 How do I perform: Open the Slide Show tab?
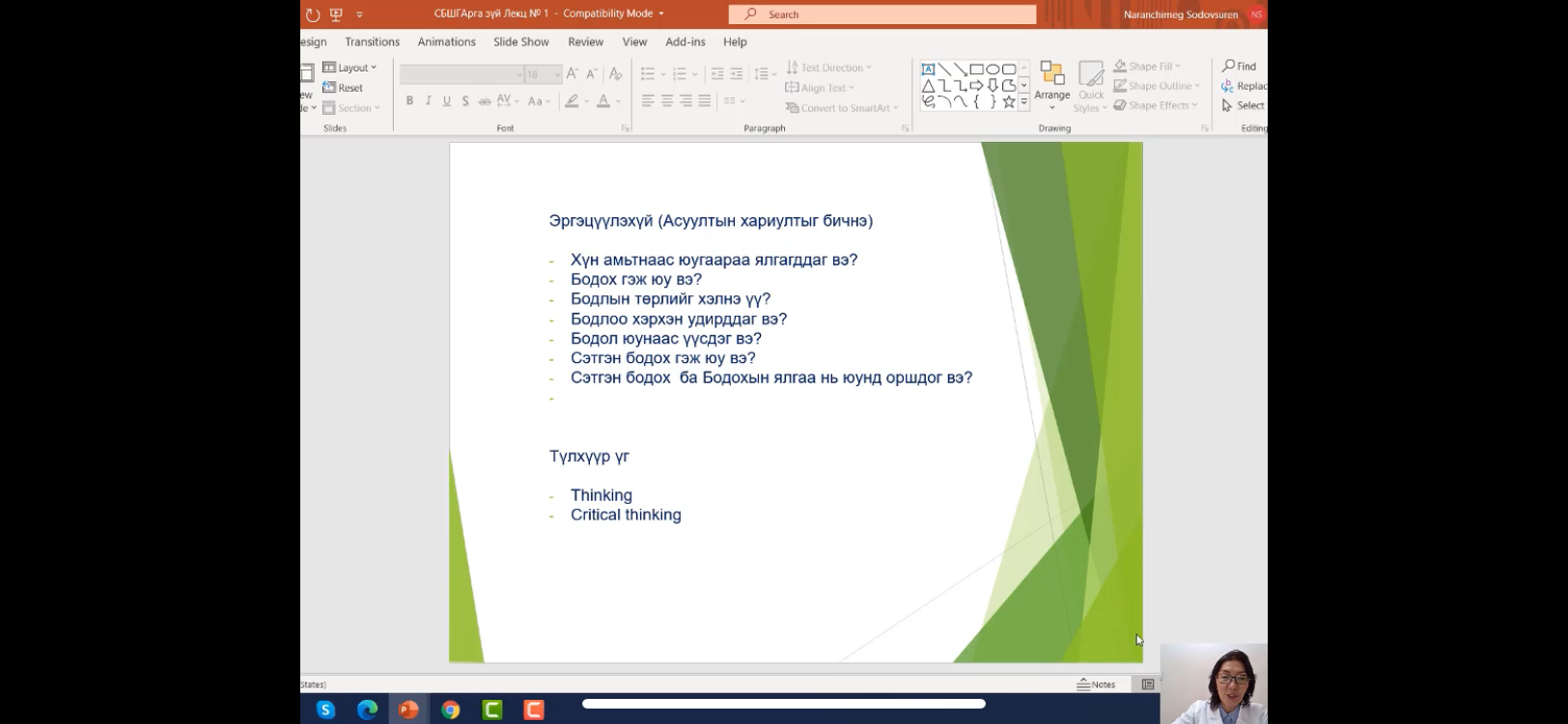pyautogui.click(x=520, y=42)
